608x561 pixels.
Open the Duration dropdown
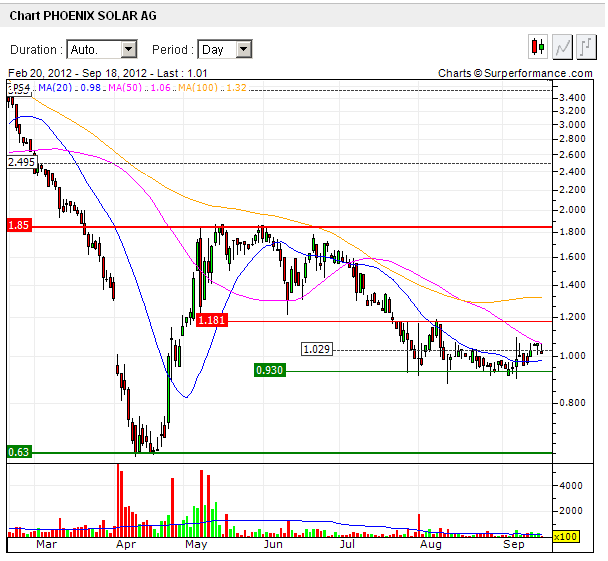[x=101, y=49]
